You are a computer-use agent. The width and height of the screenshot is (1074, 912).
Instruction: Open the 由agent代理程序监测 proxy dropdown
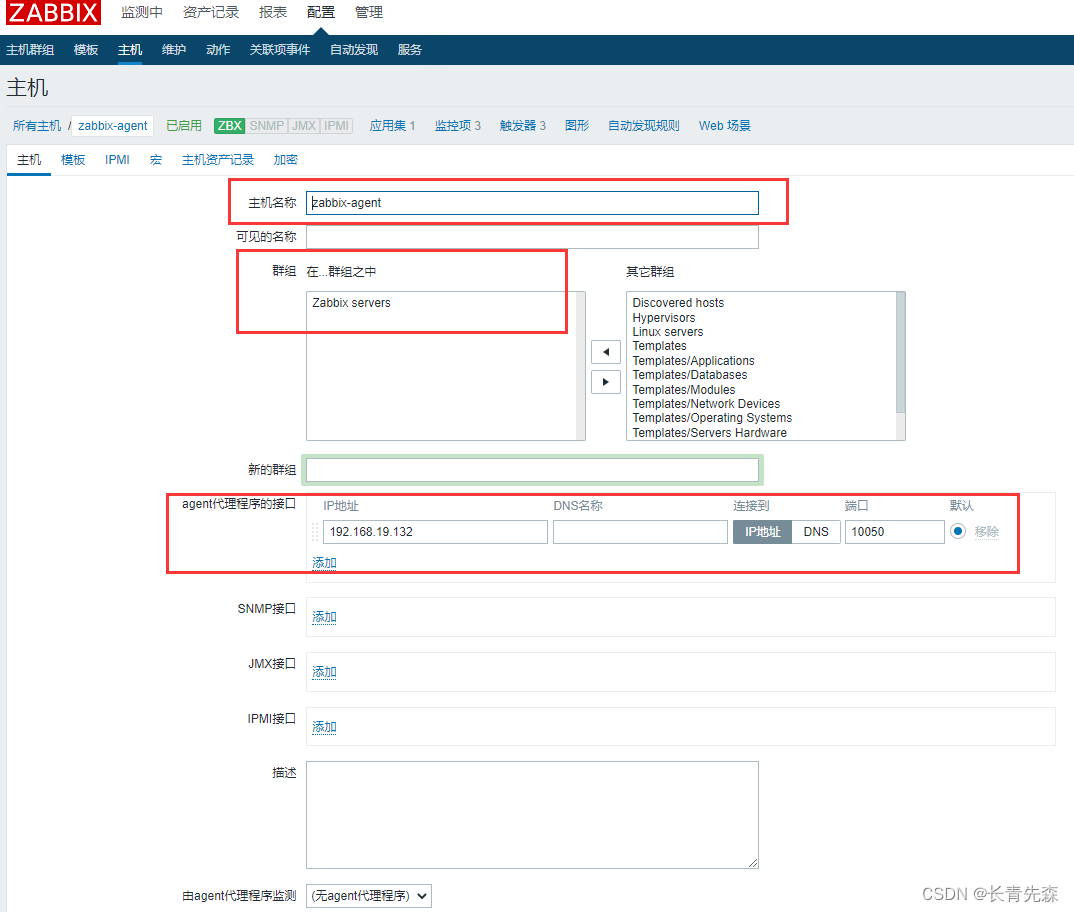(x=369, y=896)
